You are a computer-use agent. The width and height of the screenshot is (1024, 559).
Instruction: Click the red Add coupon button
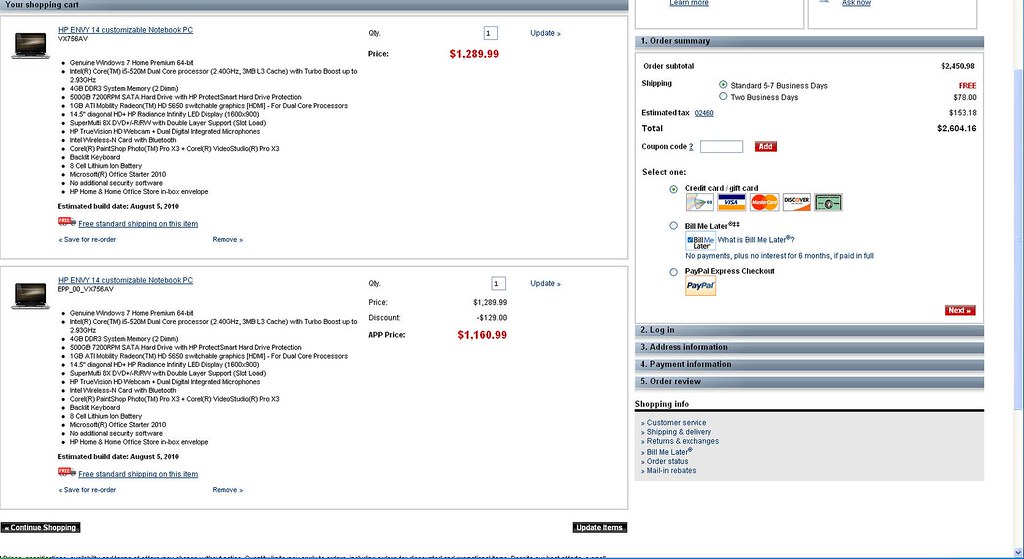(765, 147)
